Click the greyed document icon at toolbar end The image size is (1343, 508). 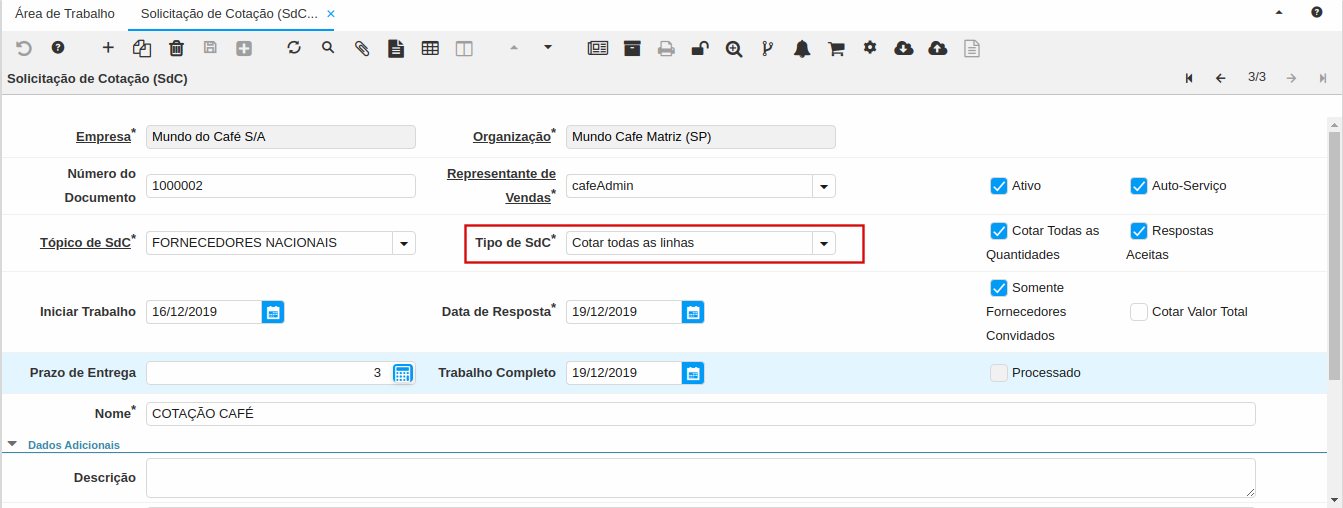(x=972, y=48)
